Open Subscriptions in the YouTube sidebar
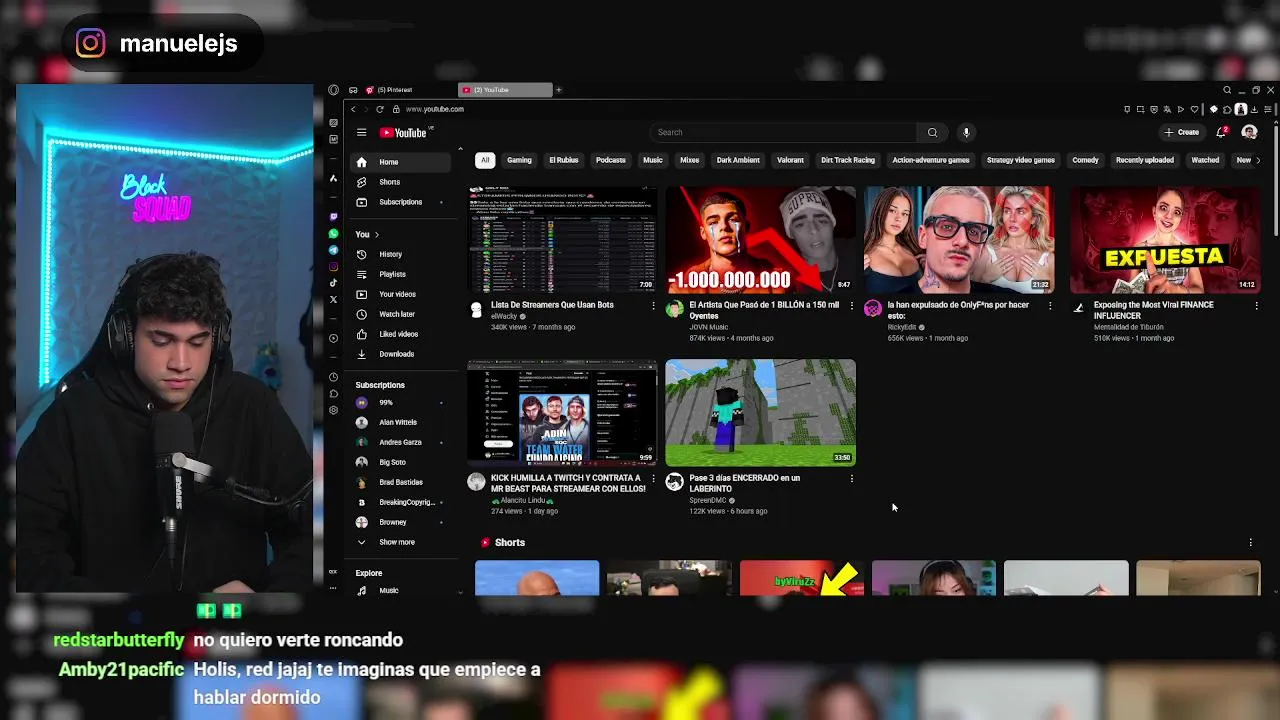Viewport: 1280px width, 720px height. [x=401, y=202]
